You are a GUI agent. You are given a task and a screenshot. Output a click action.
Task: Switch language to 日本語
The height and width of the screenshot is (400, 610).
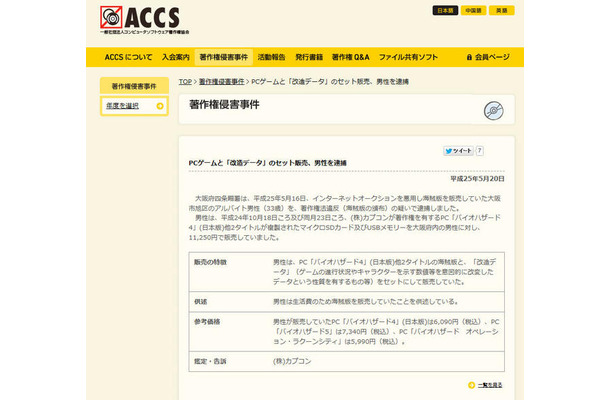(445, 11)
